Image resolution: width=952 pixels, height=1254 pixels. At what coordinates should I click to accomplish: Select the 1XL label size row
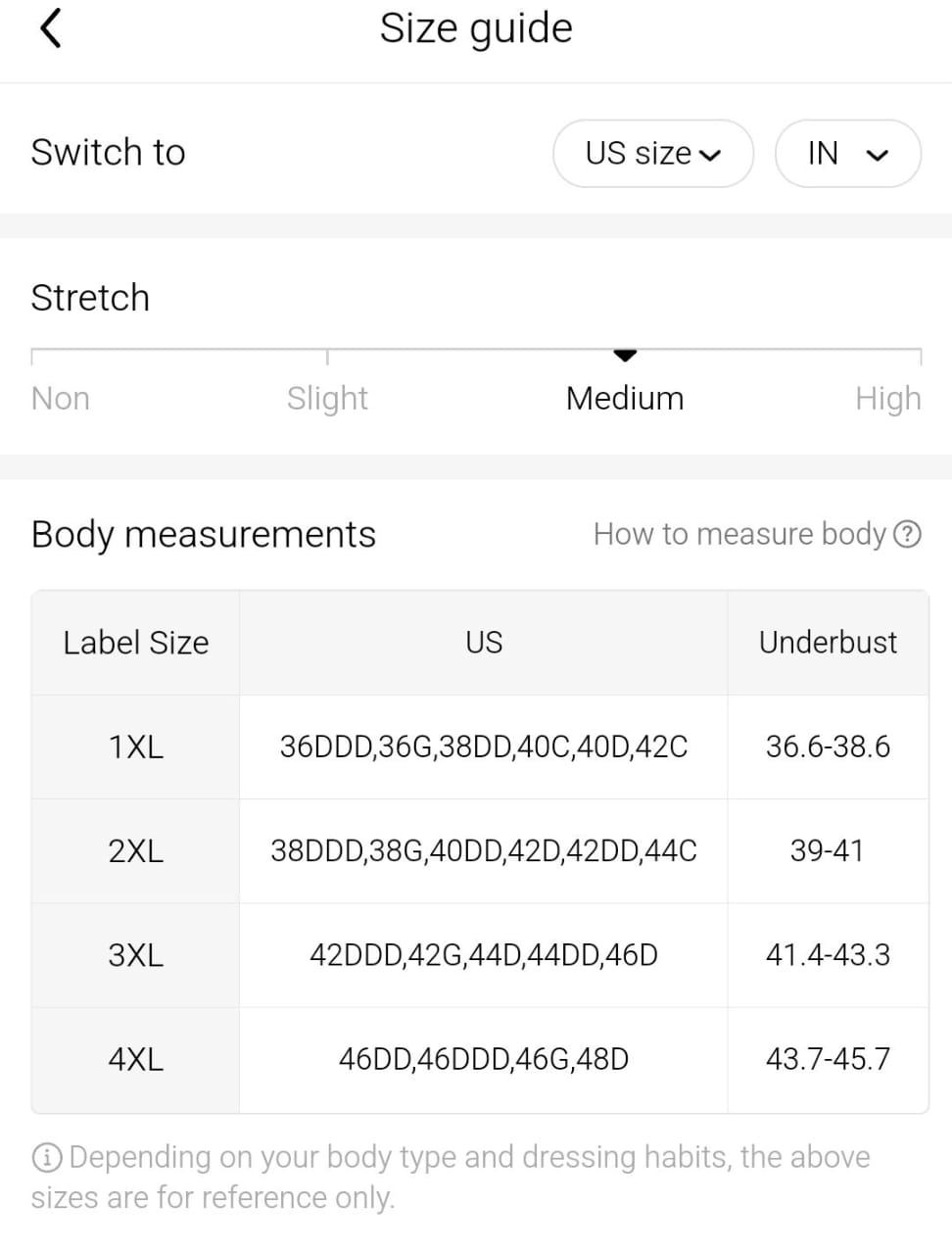[136, 748]
